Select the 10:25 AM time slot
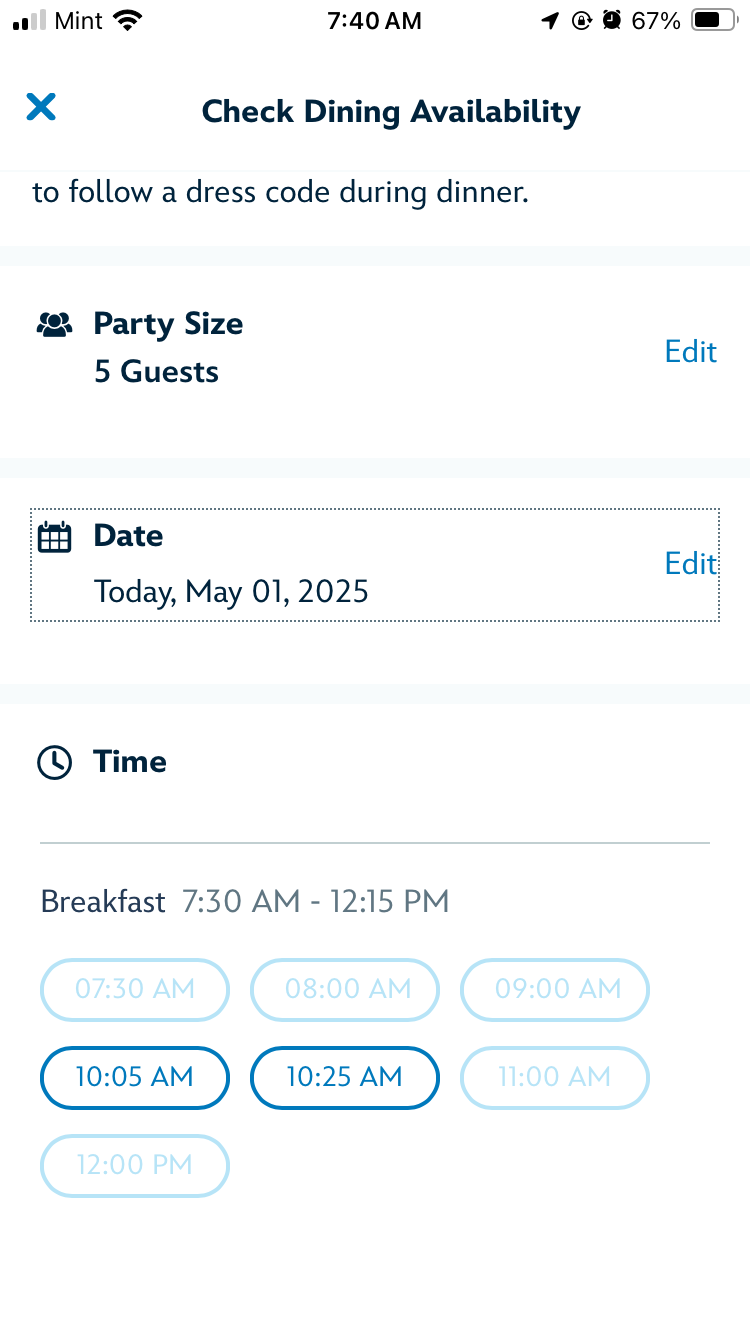This screenshot has width=750, height=1334. click(x=344, y=1077)
